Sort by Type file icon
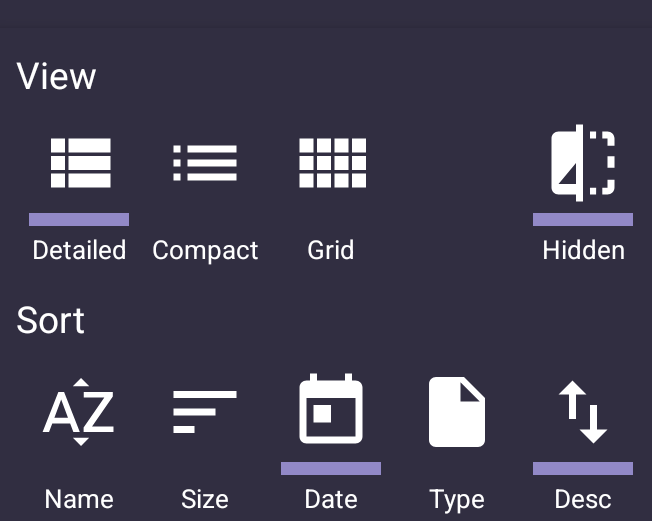The height and width of the screenshot is (521, 652). click(x=457, y=412)
